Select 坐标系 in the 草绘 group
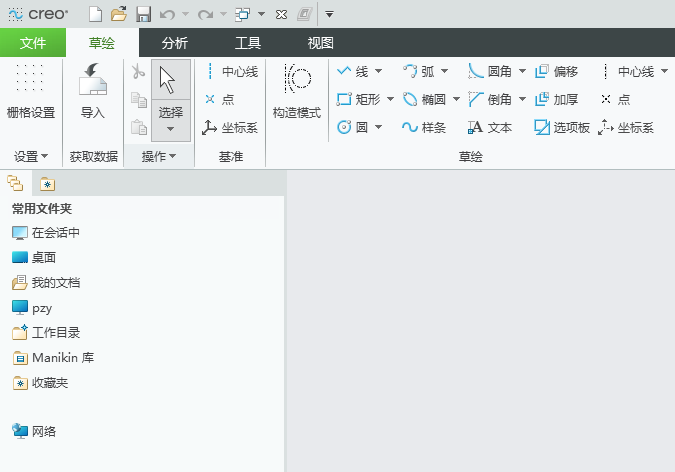This screenshot has height=472, width=675. (626, 127)
